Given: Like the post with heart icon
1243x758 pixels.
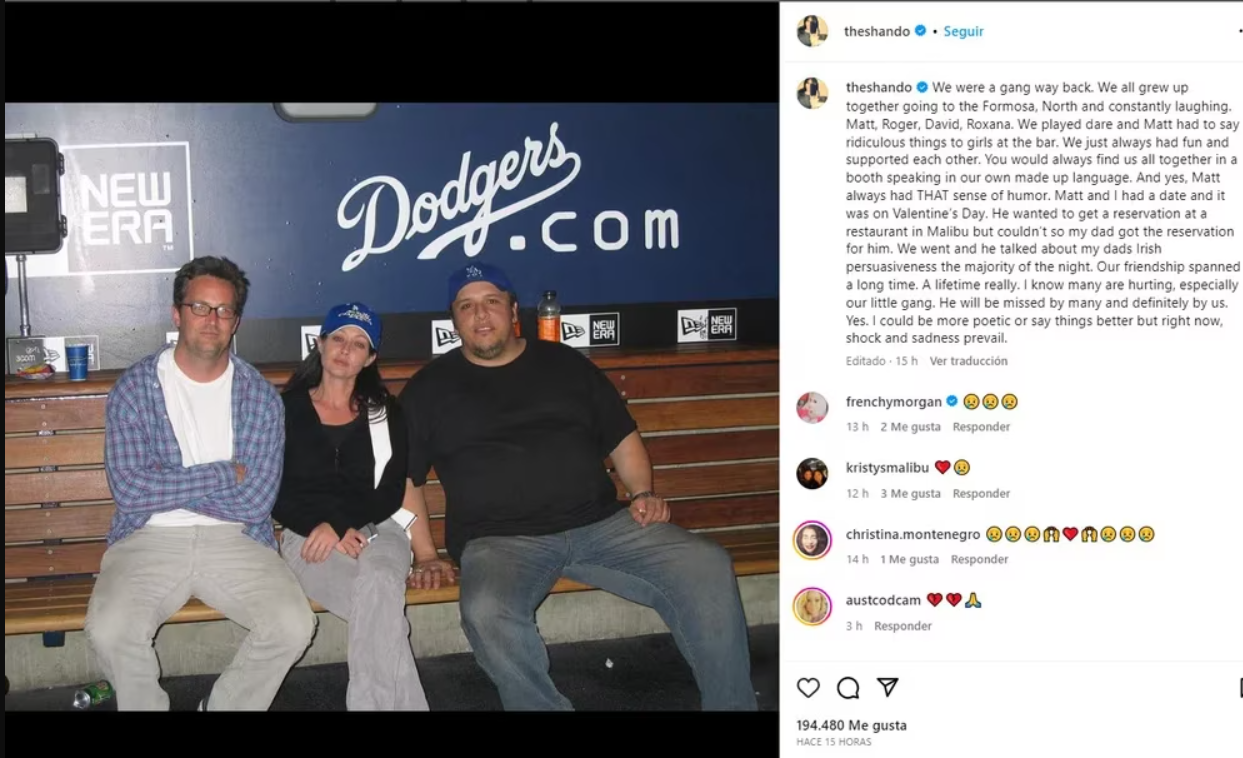Looking at the screenshot, I should (x=808, y=688).
